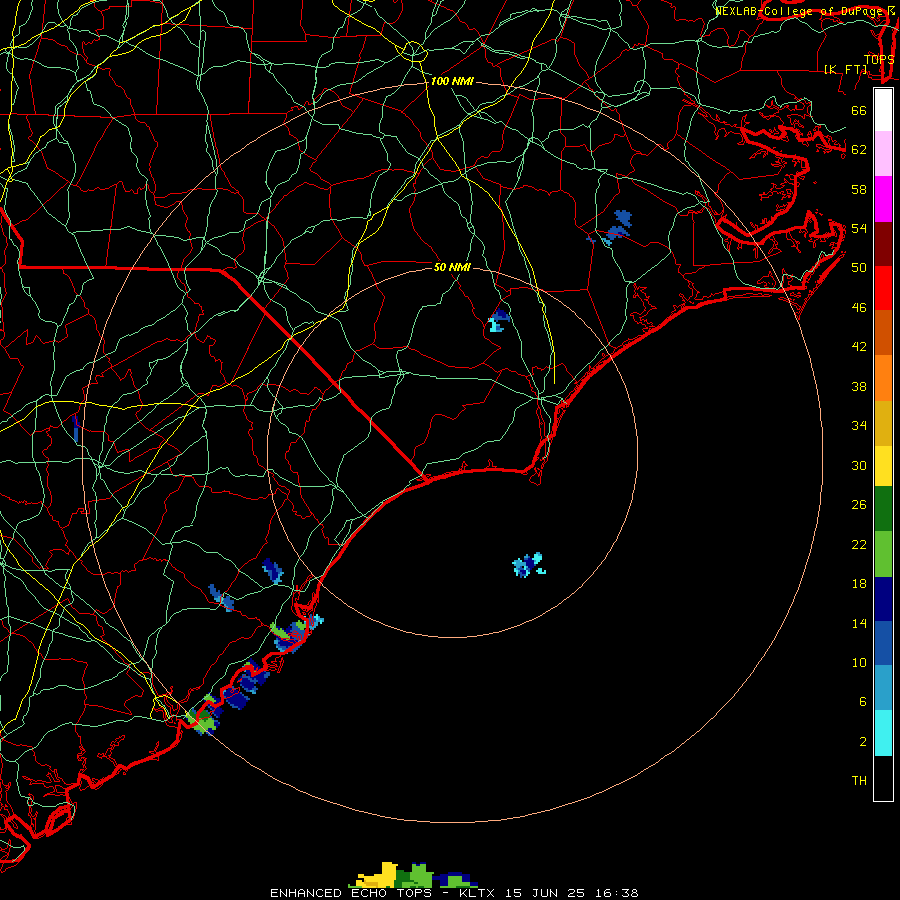Image resolution: width=900 pixels, height=900 pixels.
Task: Click the "TH" legend label
Action: (859, 781)
